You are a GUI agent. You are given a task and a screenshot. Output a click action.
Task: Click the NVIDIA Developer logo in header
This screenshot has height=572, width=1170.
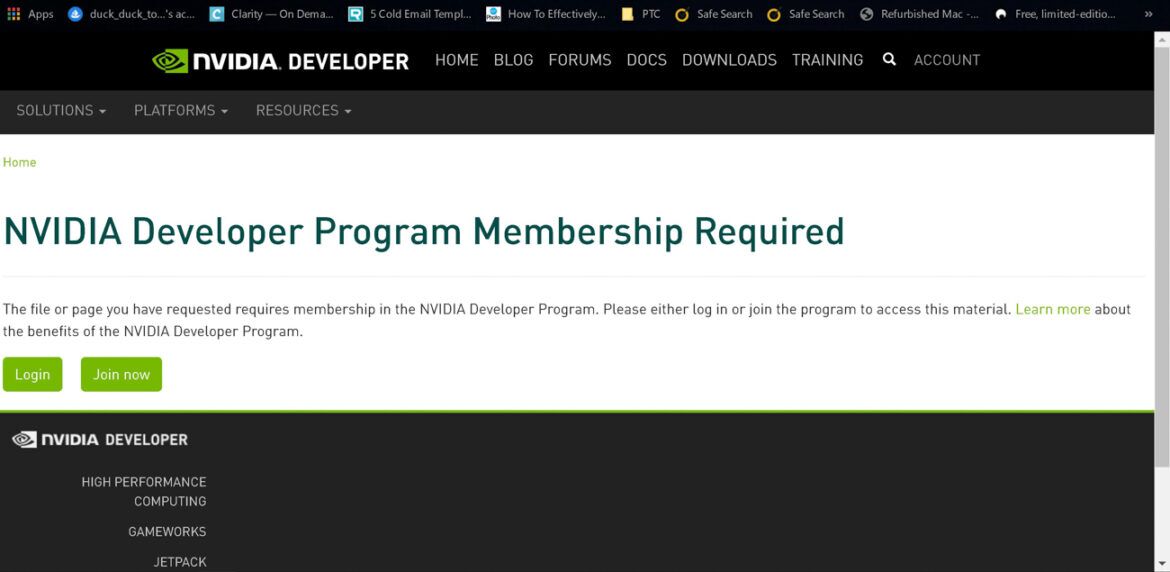pos(280,61)
